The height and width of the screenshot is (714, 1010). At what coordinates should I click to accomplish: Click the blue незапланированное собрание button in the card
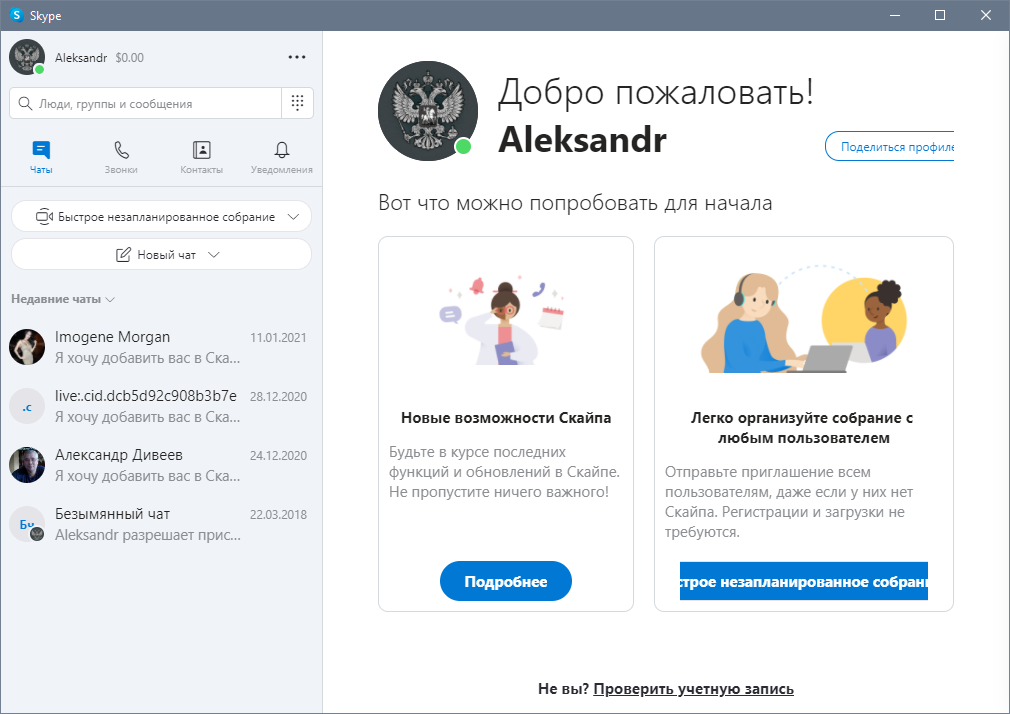[804, 581]
